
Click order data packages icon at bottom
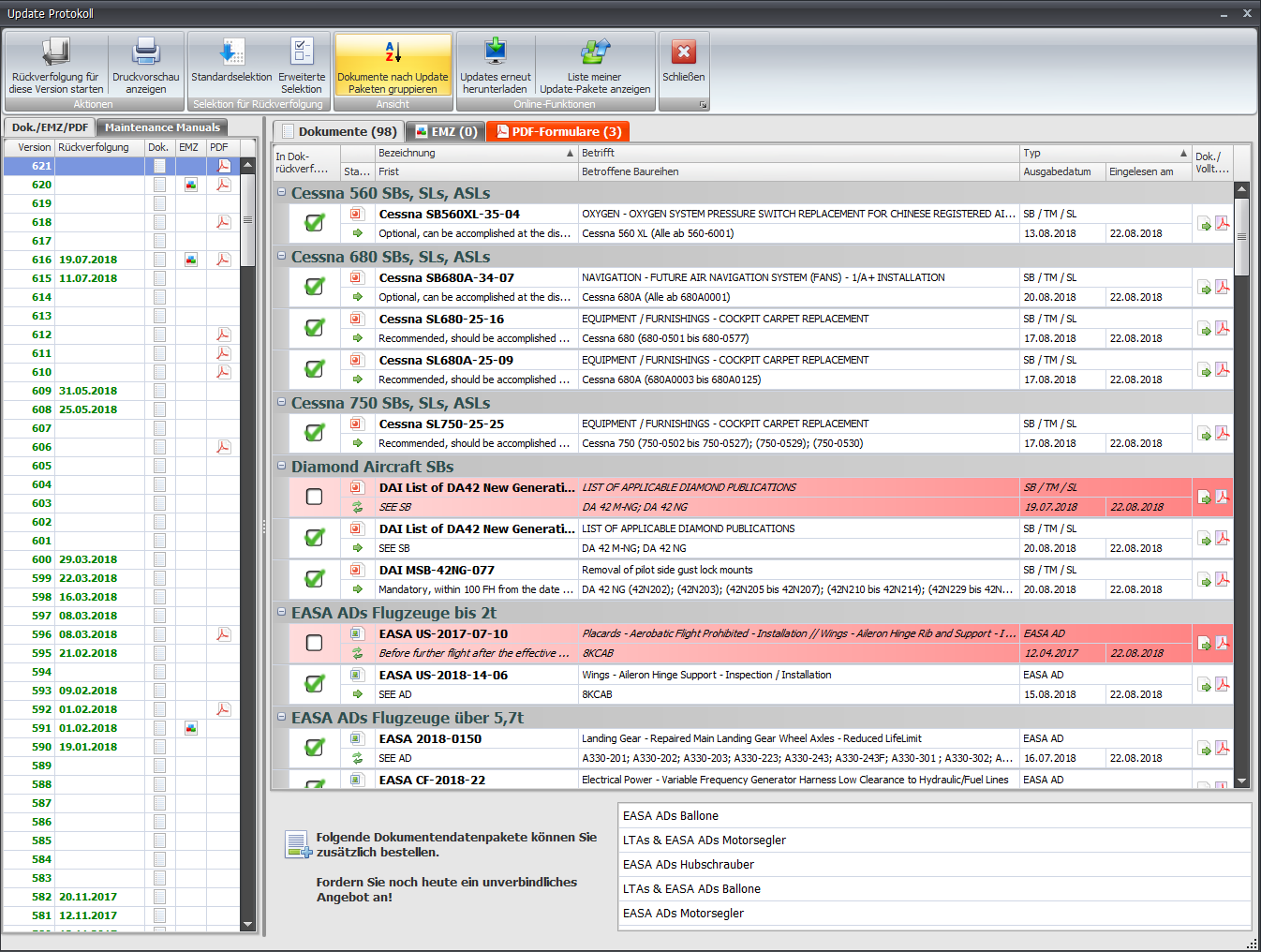(298, 844)
